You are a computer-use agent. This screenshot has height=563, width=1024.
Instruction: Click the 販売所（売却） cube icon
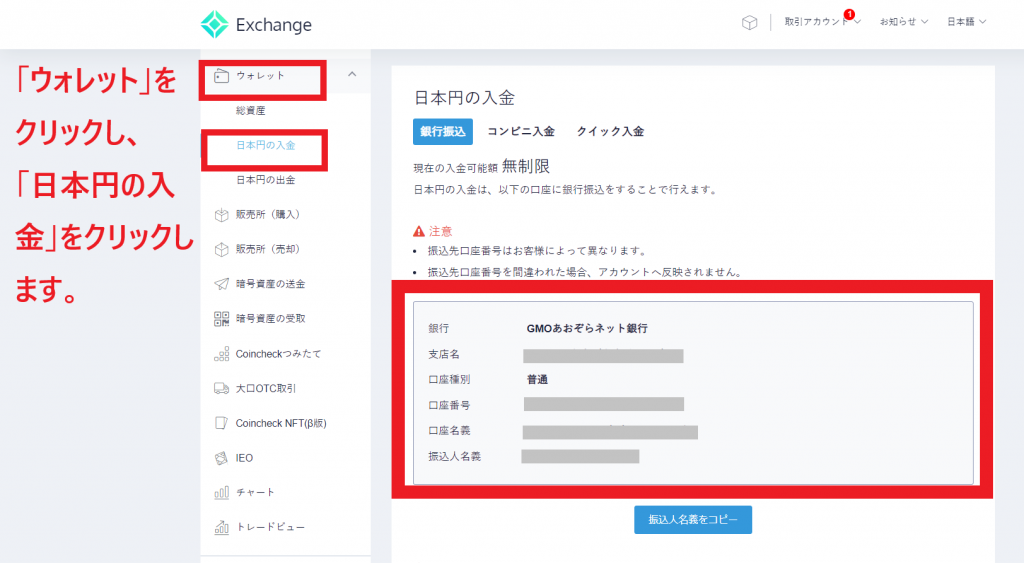point(221,249)
